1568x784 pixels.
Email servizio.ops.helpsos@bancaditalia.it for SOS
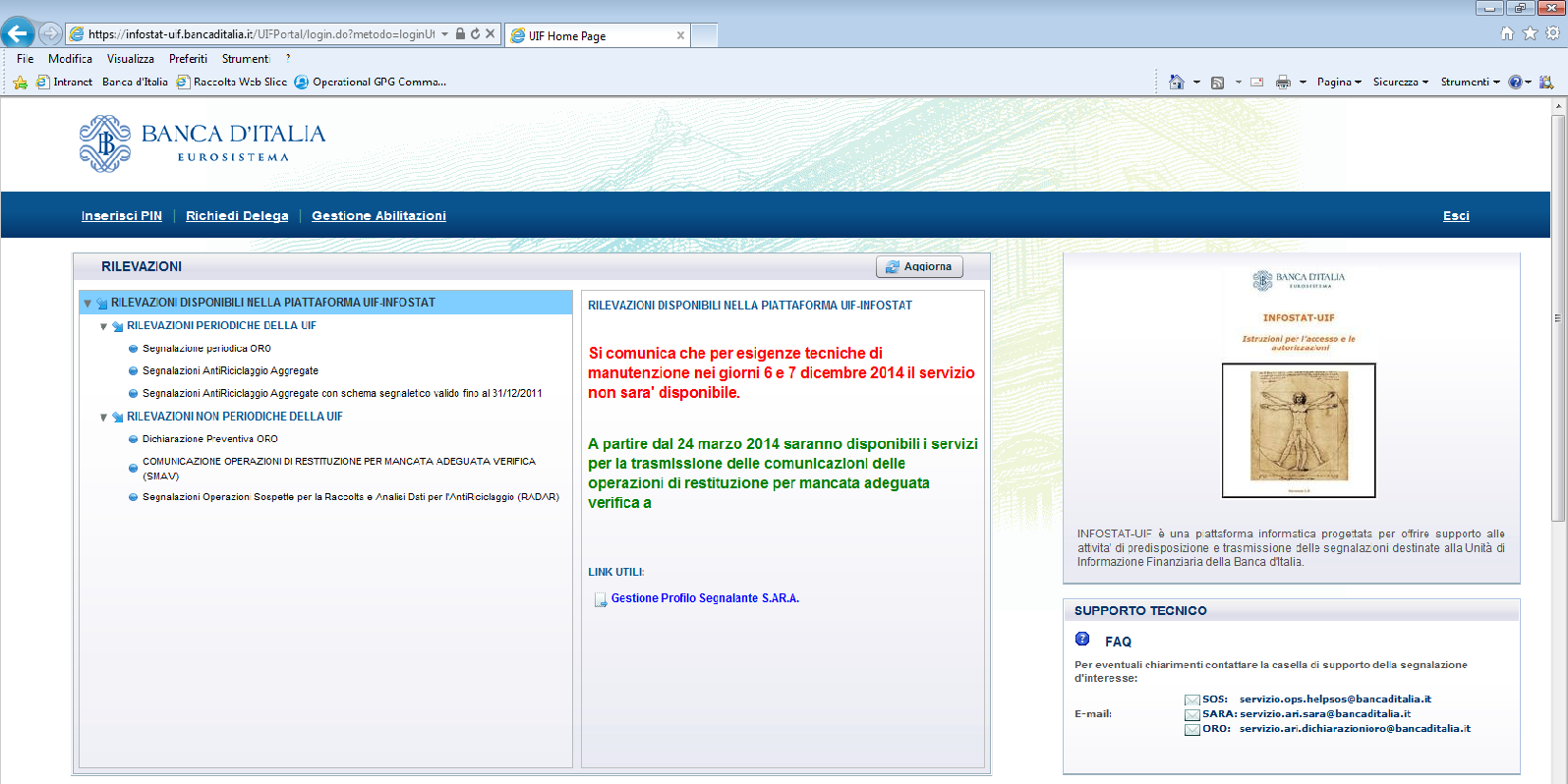click(x=1335, y=700)
